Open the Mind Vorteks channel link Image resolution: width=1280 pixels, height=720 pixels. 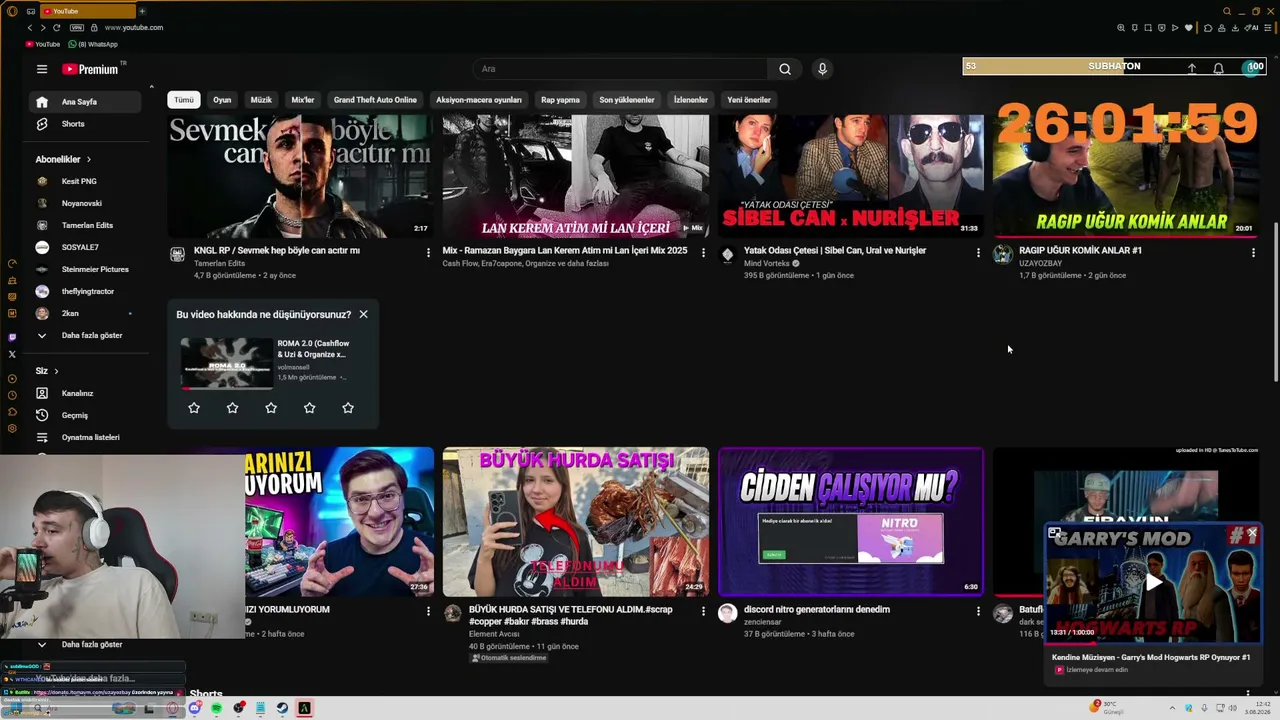(767, 263)
